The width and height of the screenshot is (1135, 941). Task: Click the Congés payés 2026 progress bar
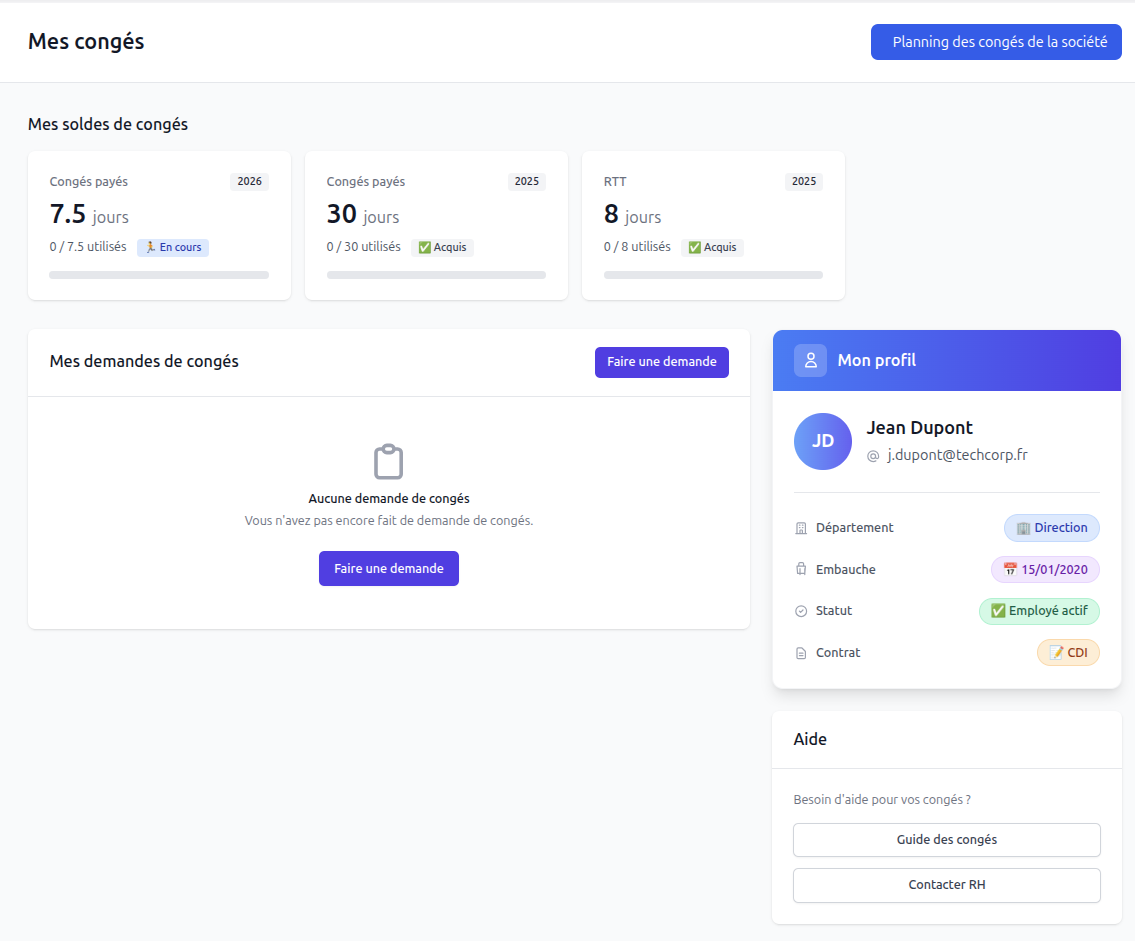coord(159,275)
